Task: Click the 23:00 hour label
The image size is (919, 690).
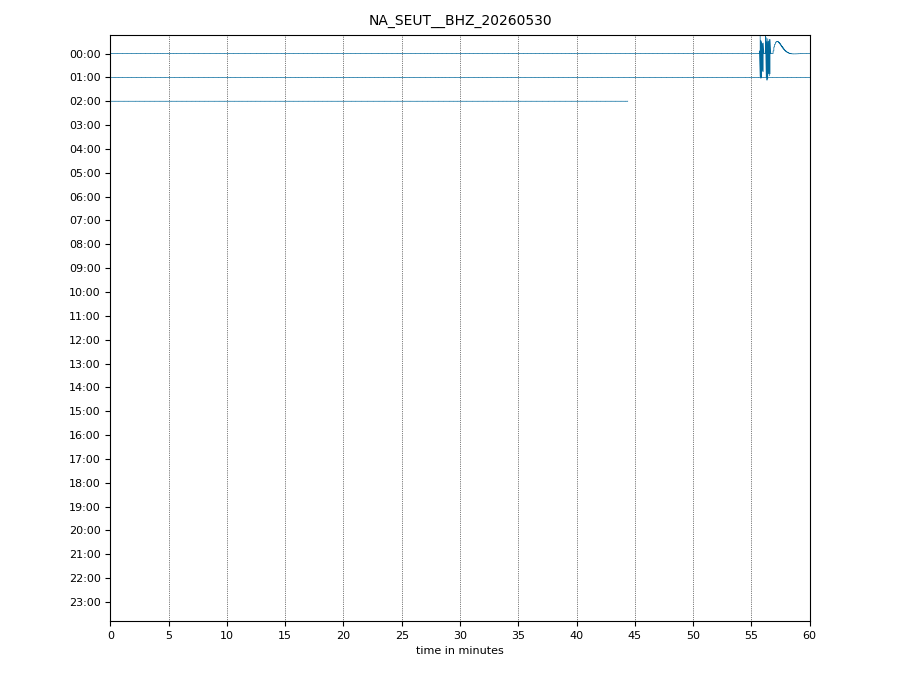Action: tap(85, 602)
